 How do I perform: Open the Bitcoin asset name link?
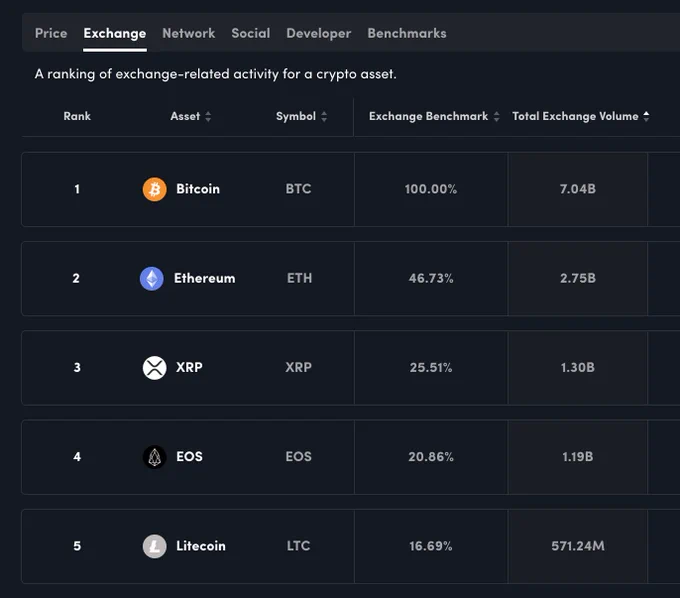(x=198, y=189)
